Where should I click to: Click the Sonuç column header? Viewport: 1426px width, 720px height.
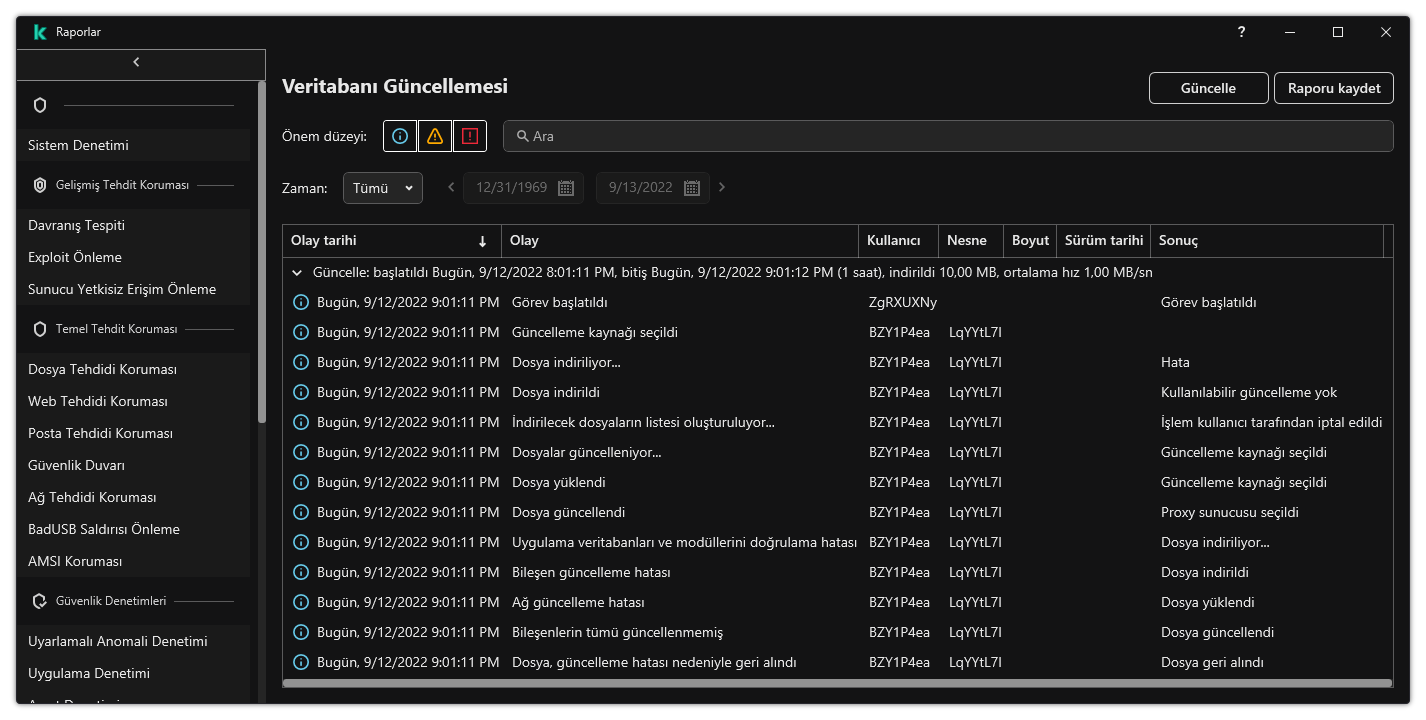coord(1178,240)
